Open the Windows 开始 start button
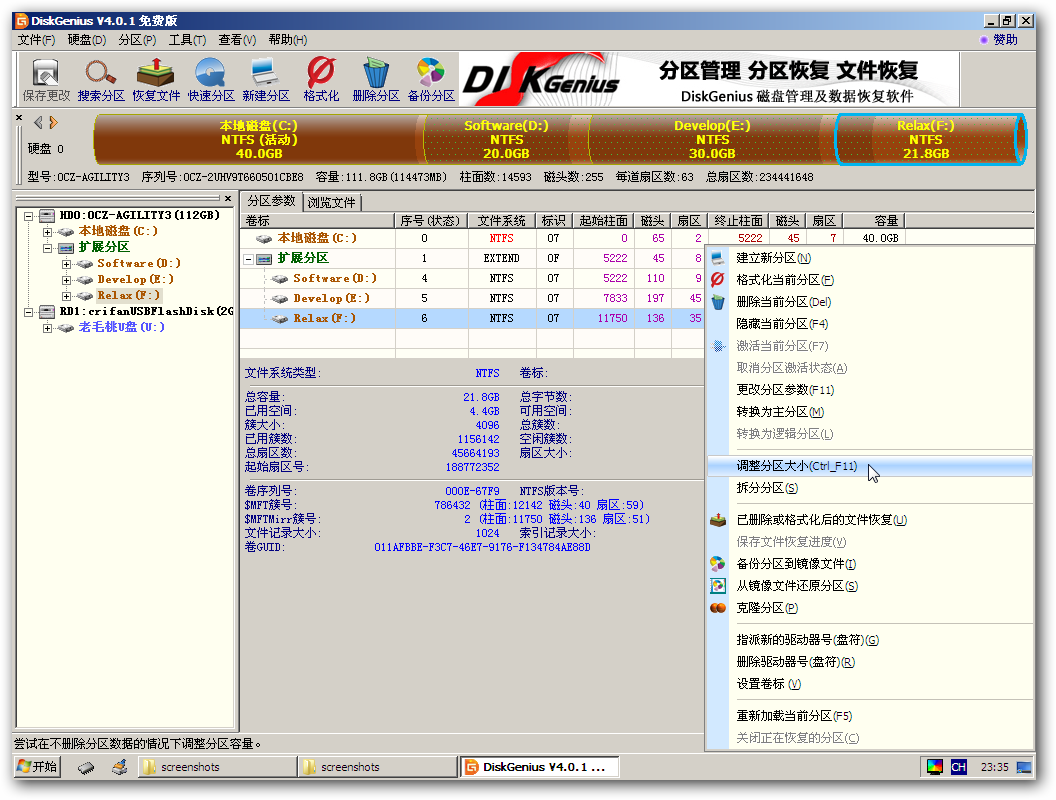The image size is (1056, 800). (x=38, y=767)
